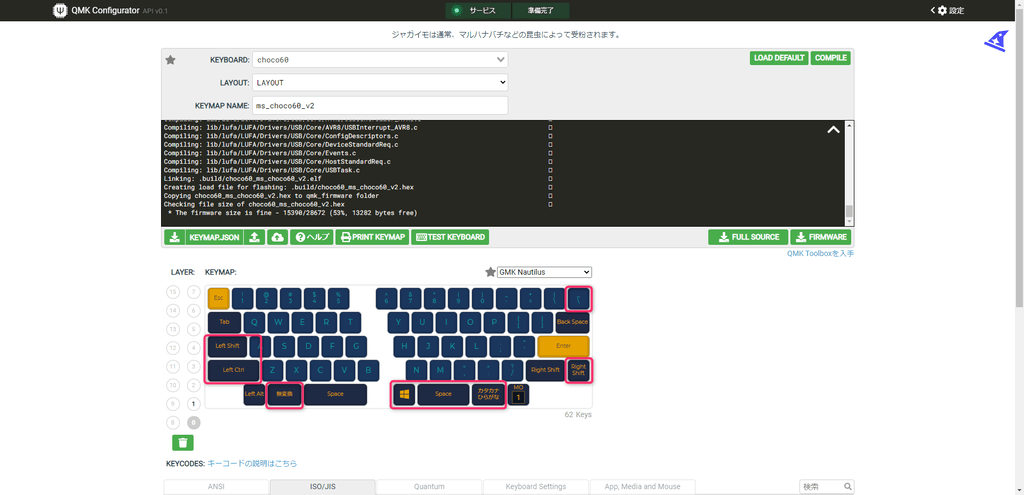
Task: Switch to layer 1
Action: point(194,404)
